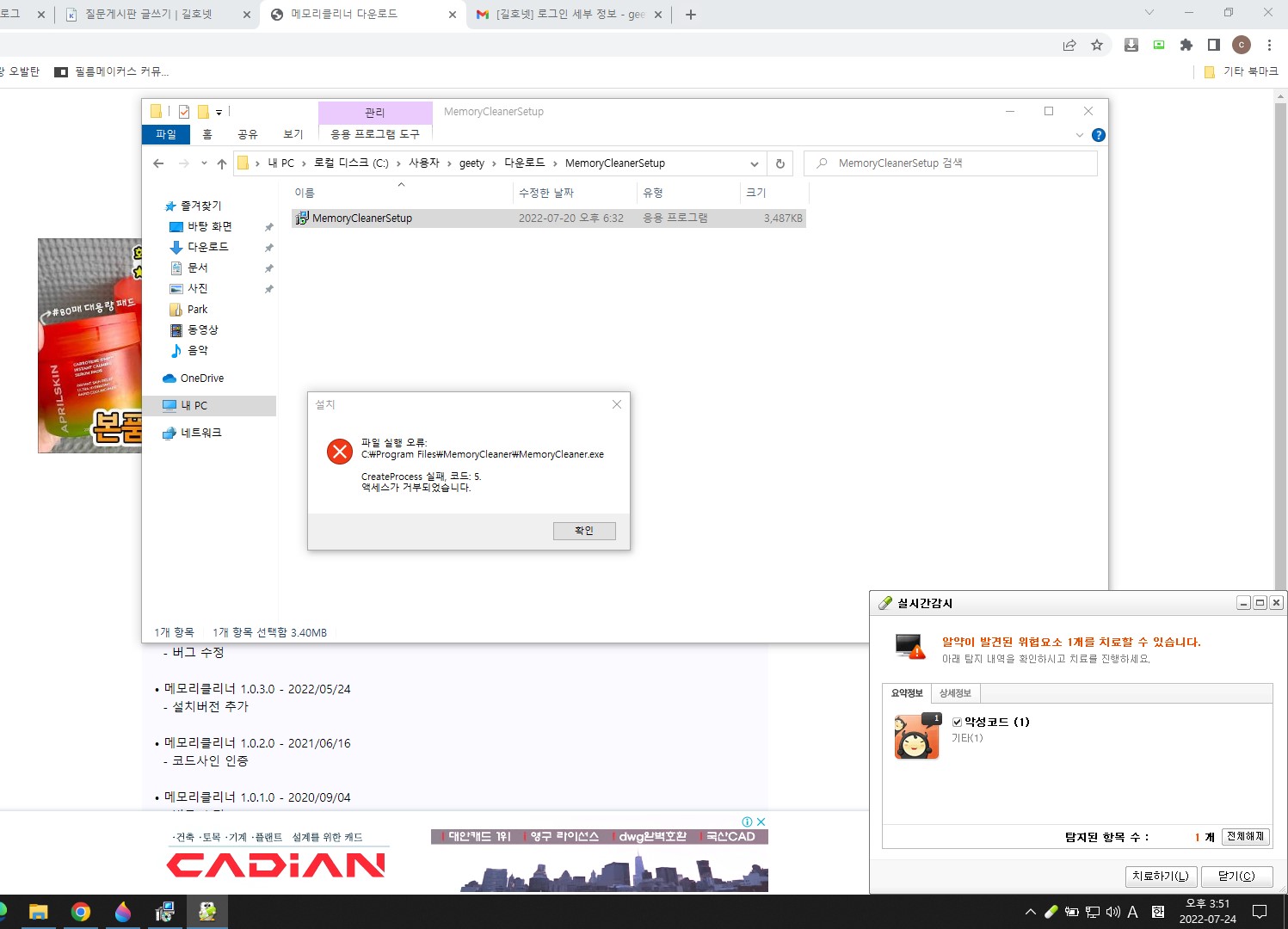1288x929 pixels.
Task: Open the 보기 ribbon tab
Action: (293, 134)
